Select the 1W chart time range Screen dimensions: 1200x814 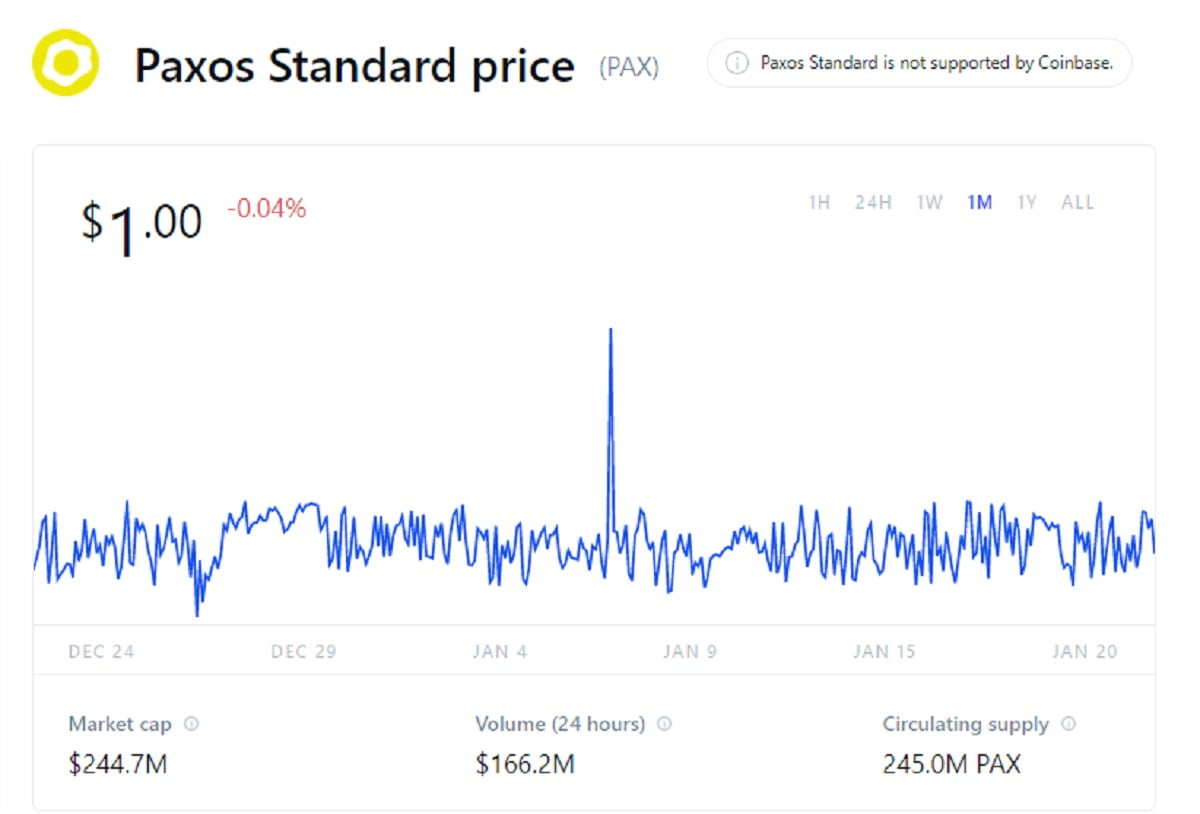[929, 203]
